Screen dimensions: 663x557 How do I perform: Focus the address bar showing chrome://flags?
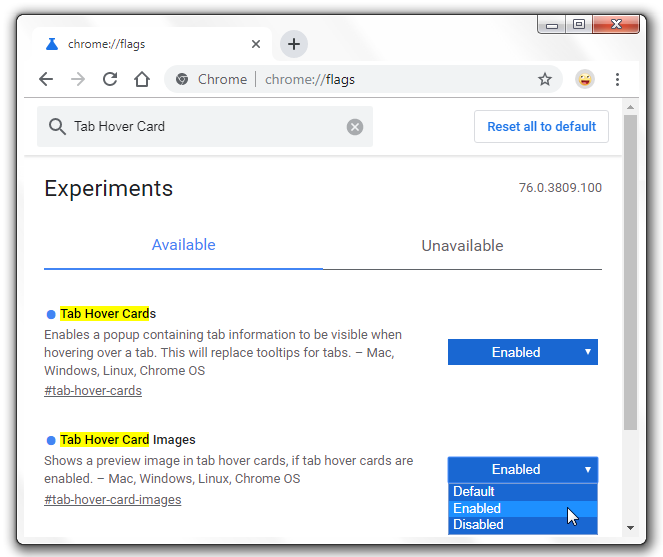pyautogui.click(x=363, y=79)
